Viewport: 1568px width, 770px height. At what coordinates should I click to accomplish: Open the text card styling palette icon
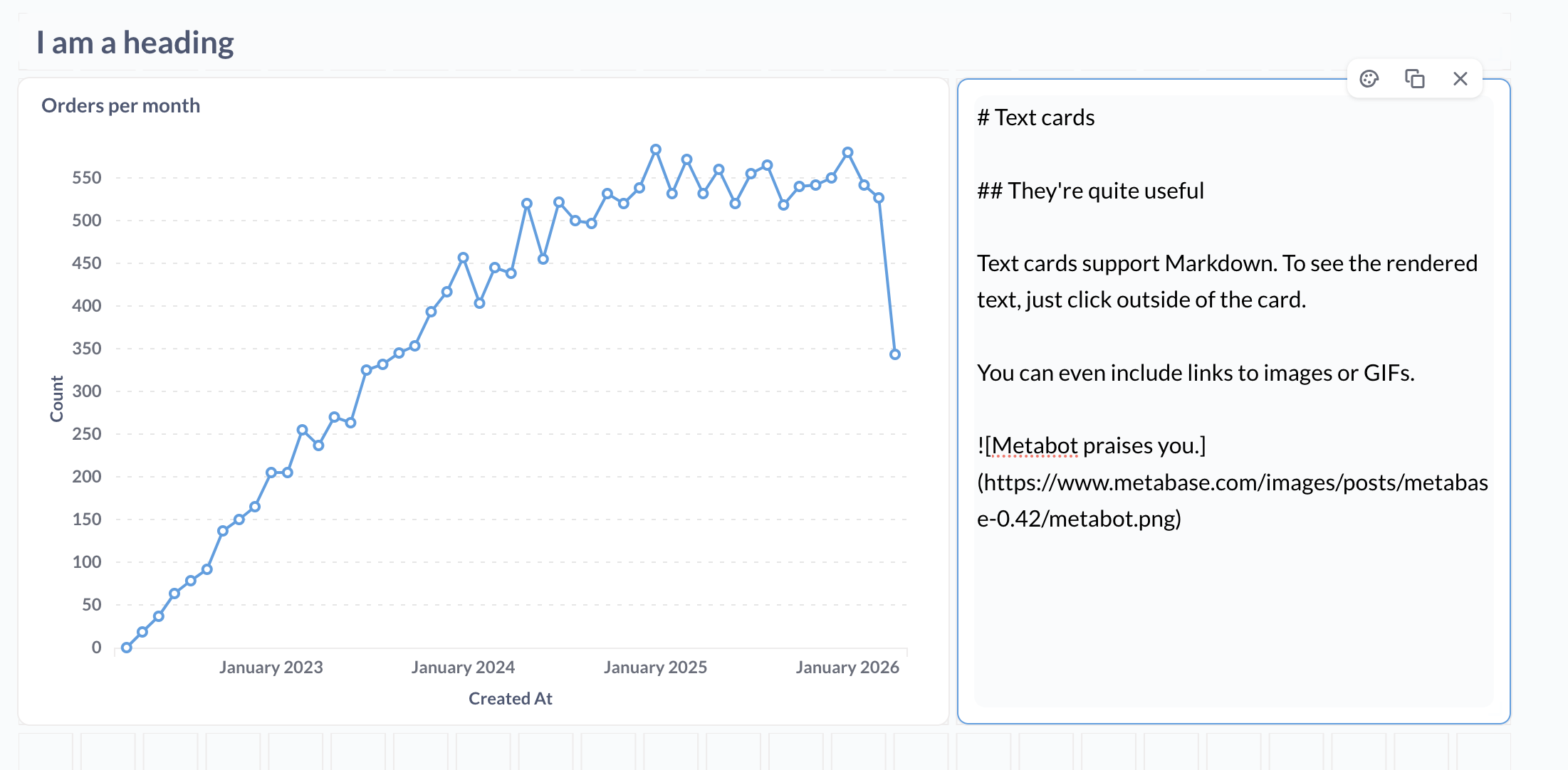click(x=1369, y=79)
